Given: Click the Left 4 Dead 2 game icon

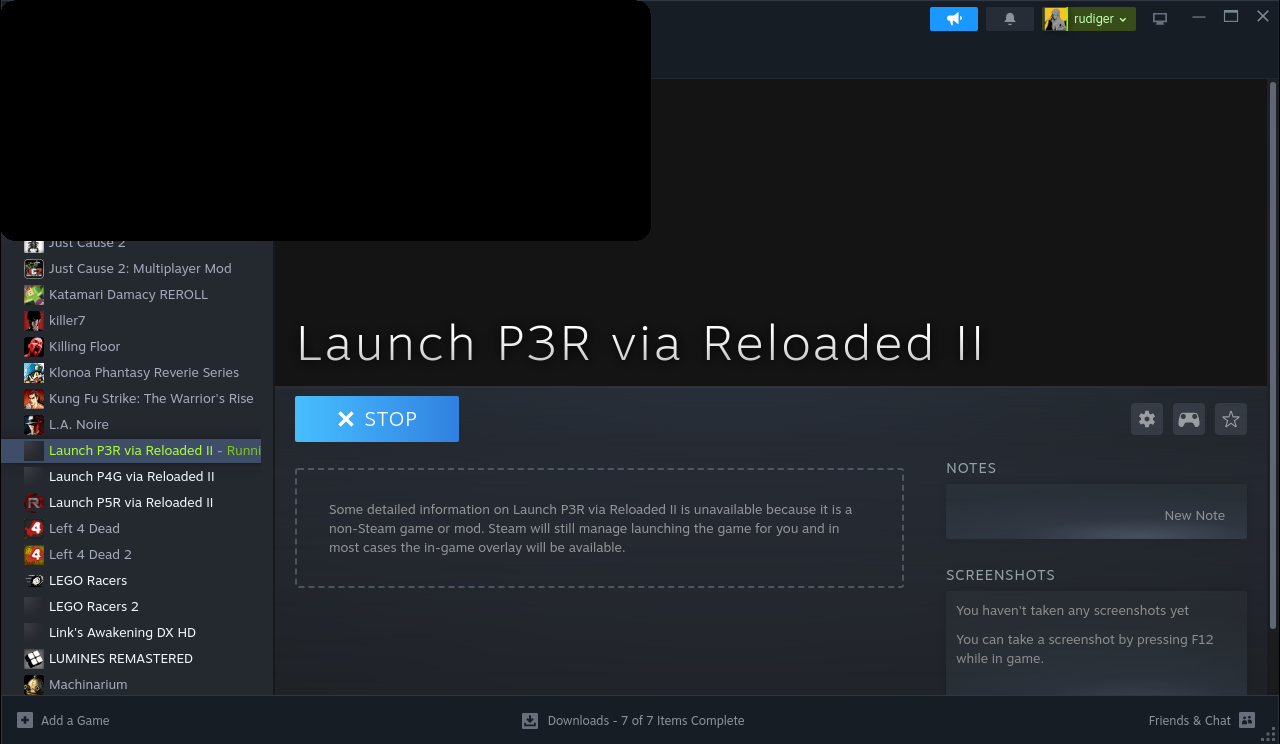Looking at the screenshot, I should click(34, 554).
